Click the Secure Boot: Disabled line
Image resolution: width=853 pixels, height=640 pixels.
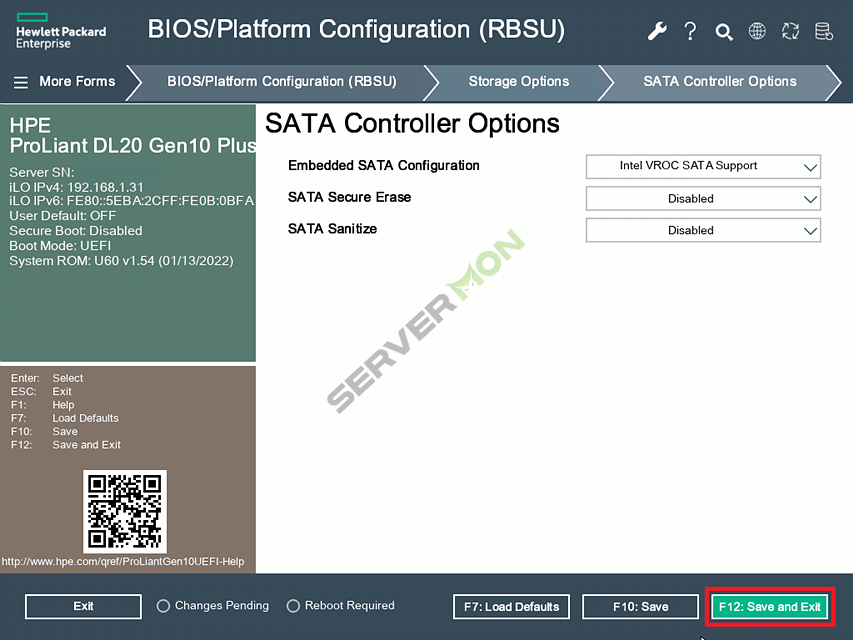coord(76,231)
